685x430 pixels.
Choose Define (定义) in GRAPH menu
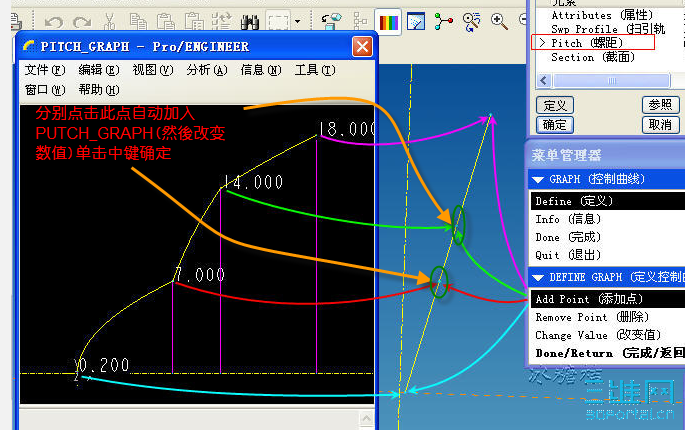click(607, 201)
